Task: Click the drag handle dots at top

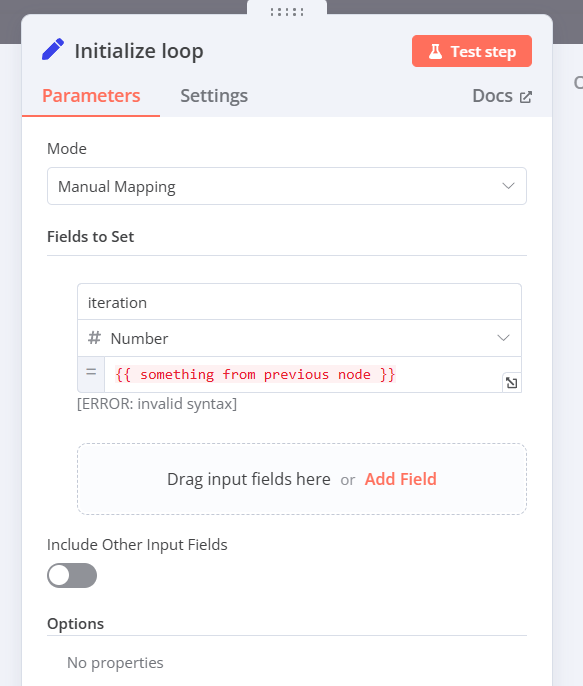Action: pos(287,12)
